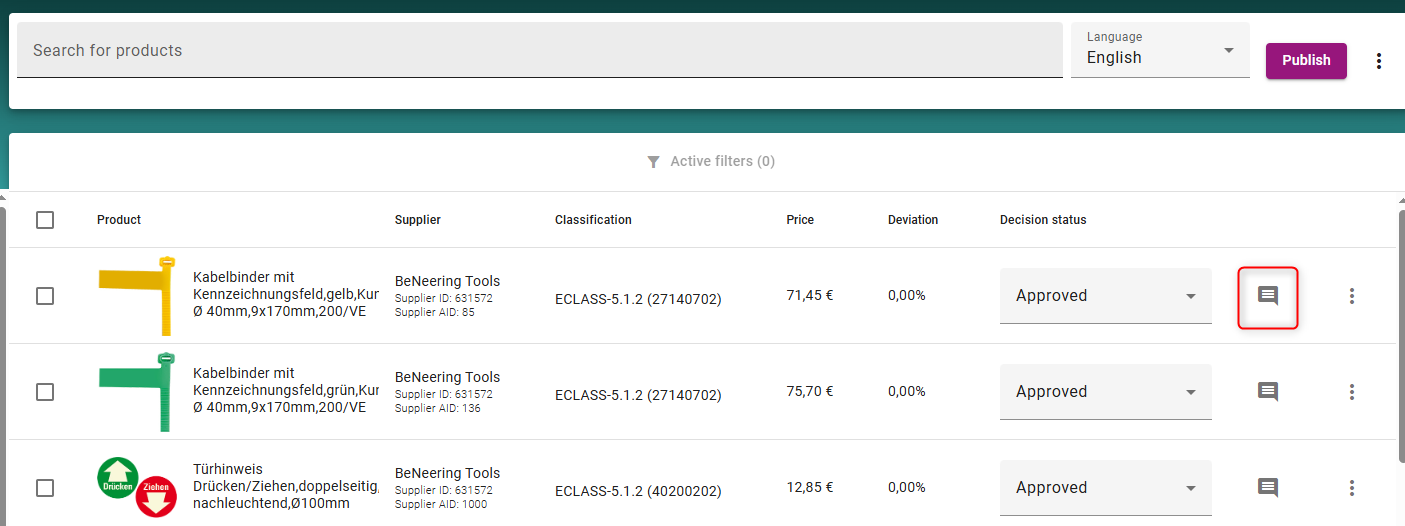The width and height of the screenshot is (1405, 526).
Task: Click the Publish button
Action: (1306, 60)
